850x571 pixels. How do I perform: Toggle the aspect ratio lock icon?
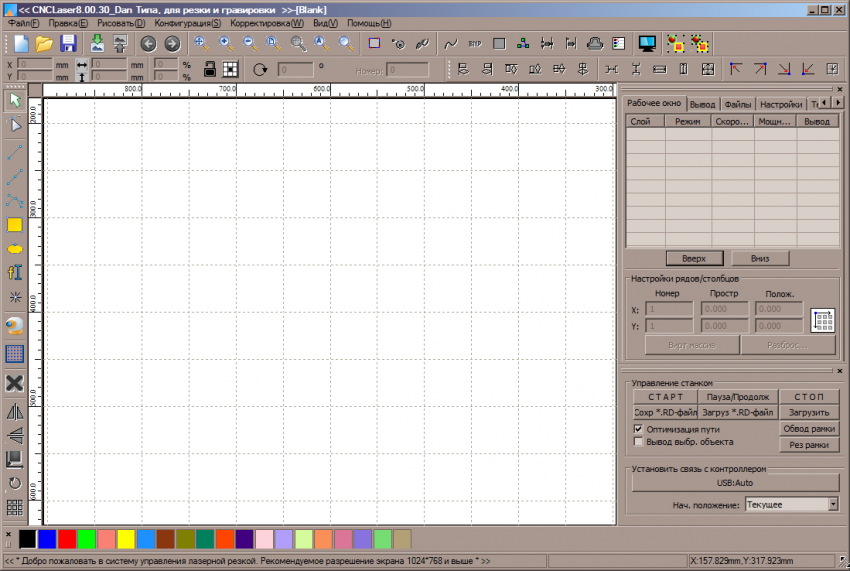[210, 69]
